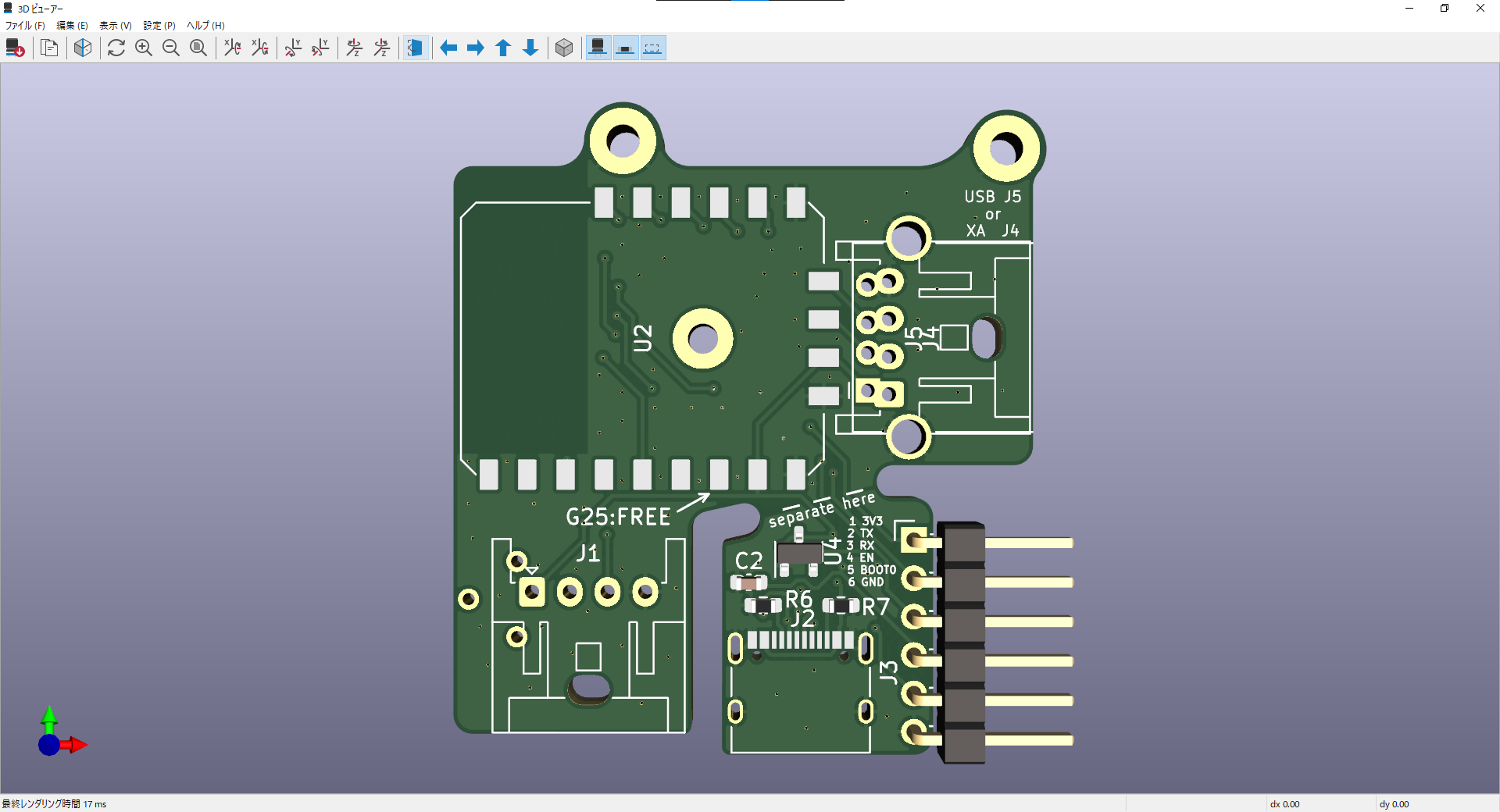Toggle unspecified 3D models visibility
This screenshot has height=812, width=1500.
pyautogui.click(x=653, y=48)
